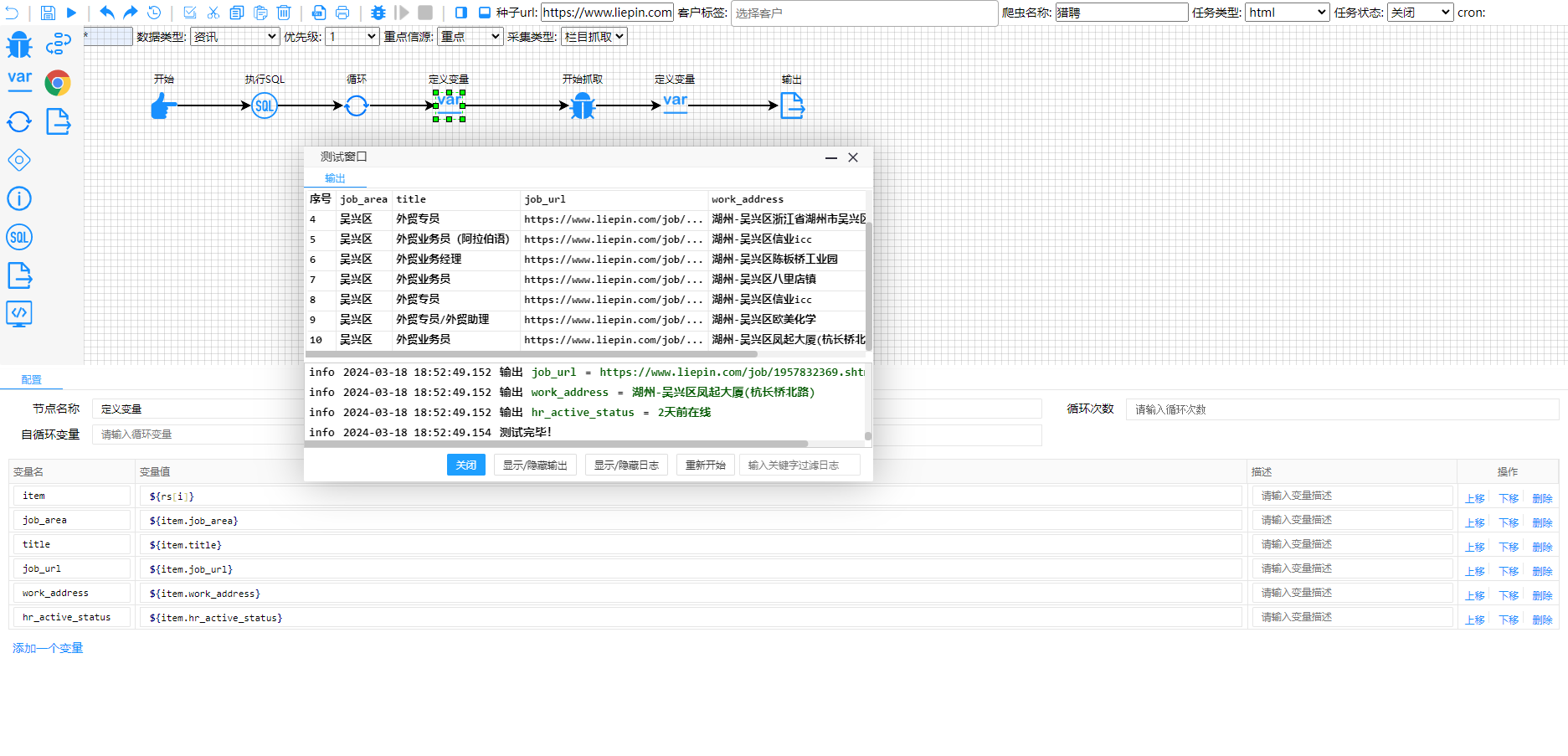Click the blue 关闭 button in test window
This screenshot has width=1568, height=756.
click(466, 465)
